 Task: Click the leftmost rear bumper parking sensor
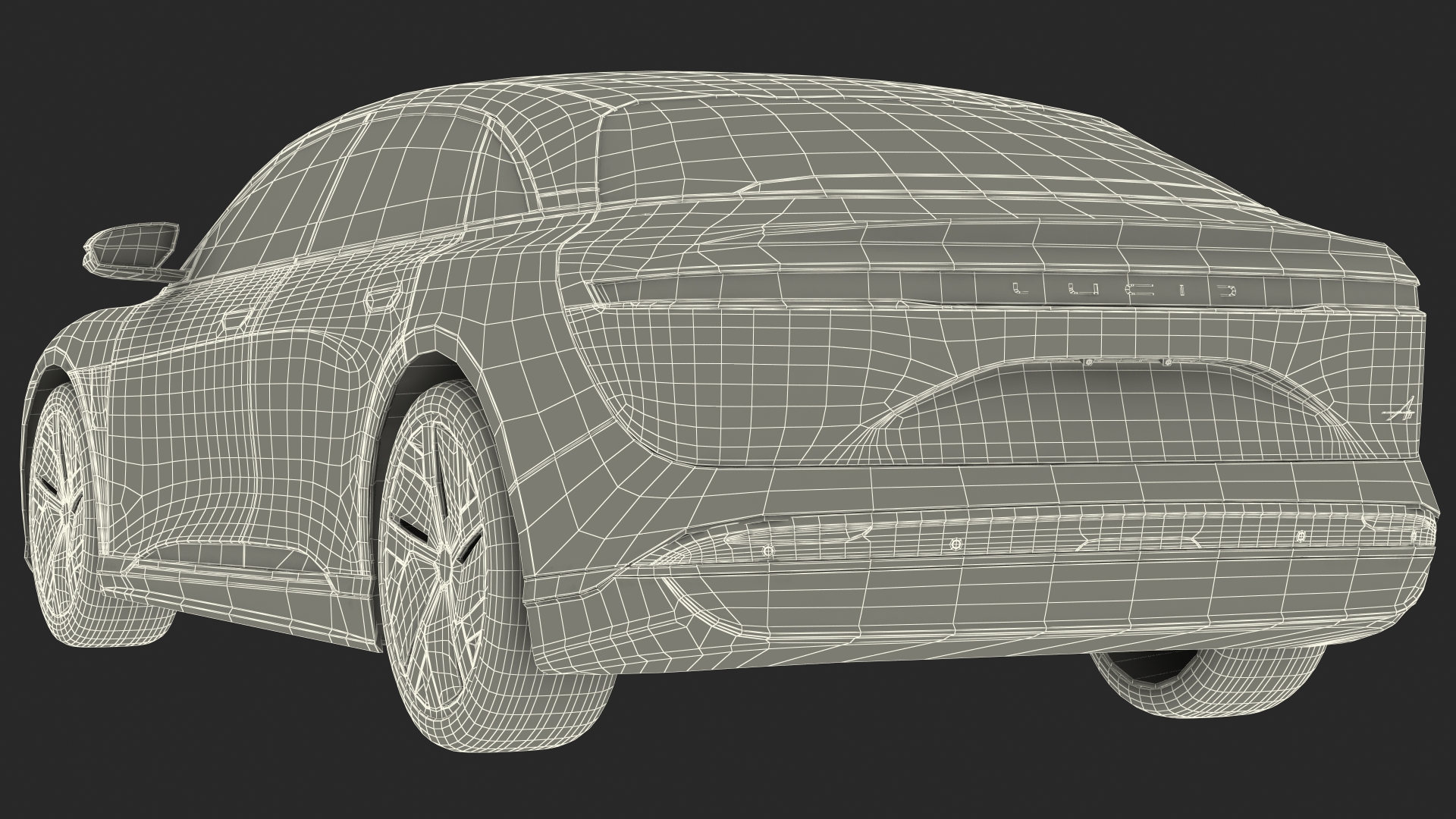click(767, 549)
